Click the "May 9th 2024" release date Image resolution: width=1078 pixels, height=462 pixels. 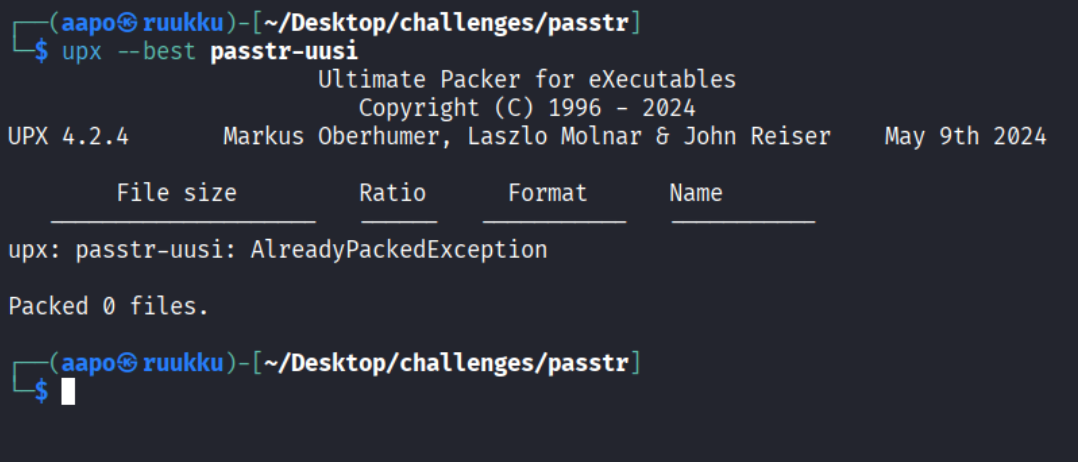click(965, 136)
